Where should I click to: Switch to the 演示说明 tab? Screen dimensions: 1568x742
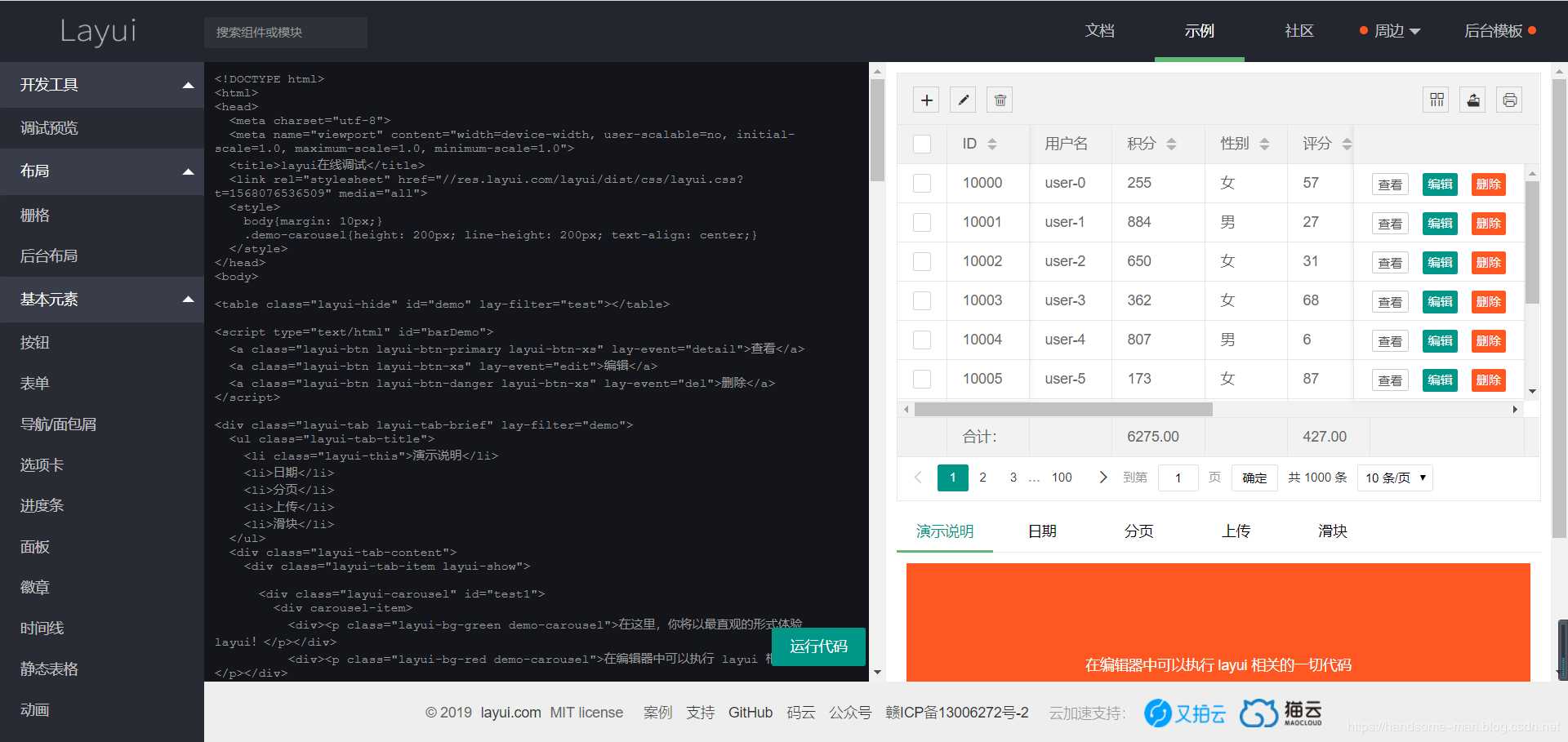tap(945, 531)
